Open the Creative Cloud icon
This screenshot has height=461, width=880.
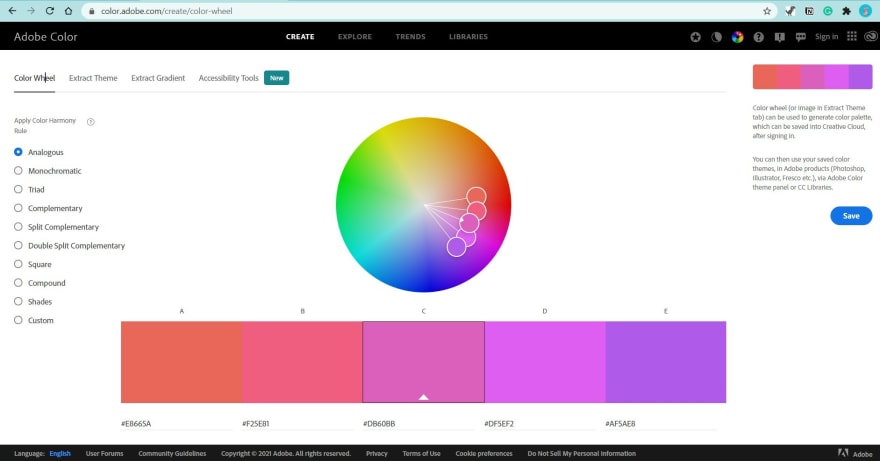point(871,36)
